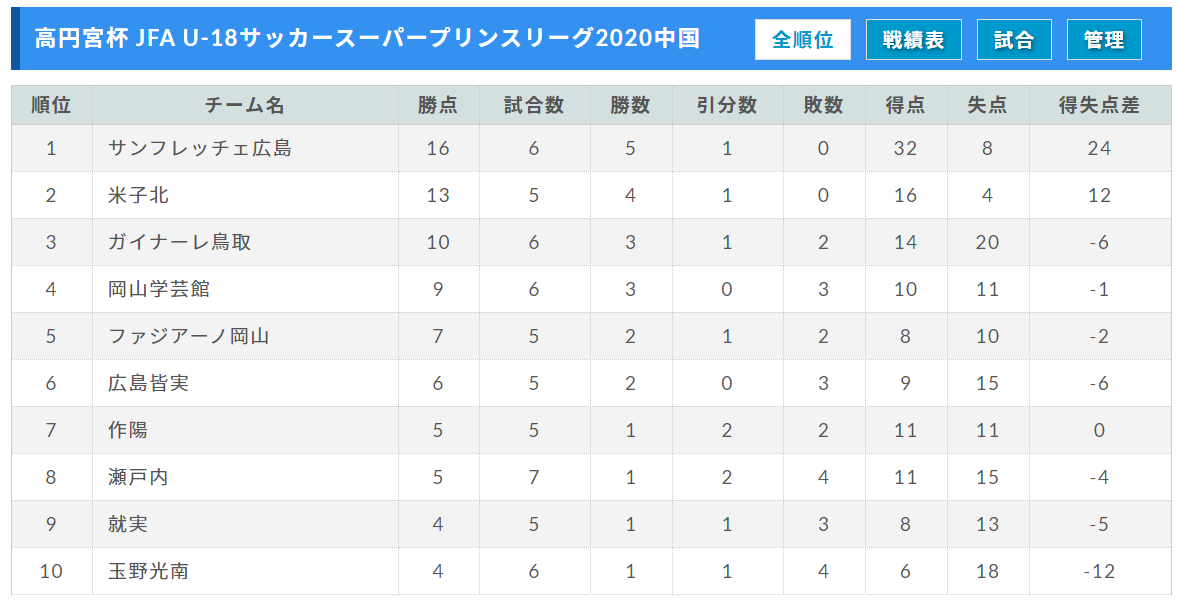The width and height of the screenshot is (1181, 603).
Task: Click the 試合数 column header
Action: coord(533,105)
